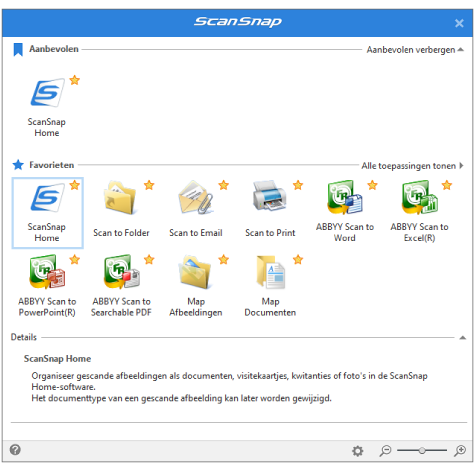Select the Map Afbeeldingen application
The width and height of the screenshot is (475, 470).
click(196, 286)
